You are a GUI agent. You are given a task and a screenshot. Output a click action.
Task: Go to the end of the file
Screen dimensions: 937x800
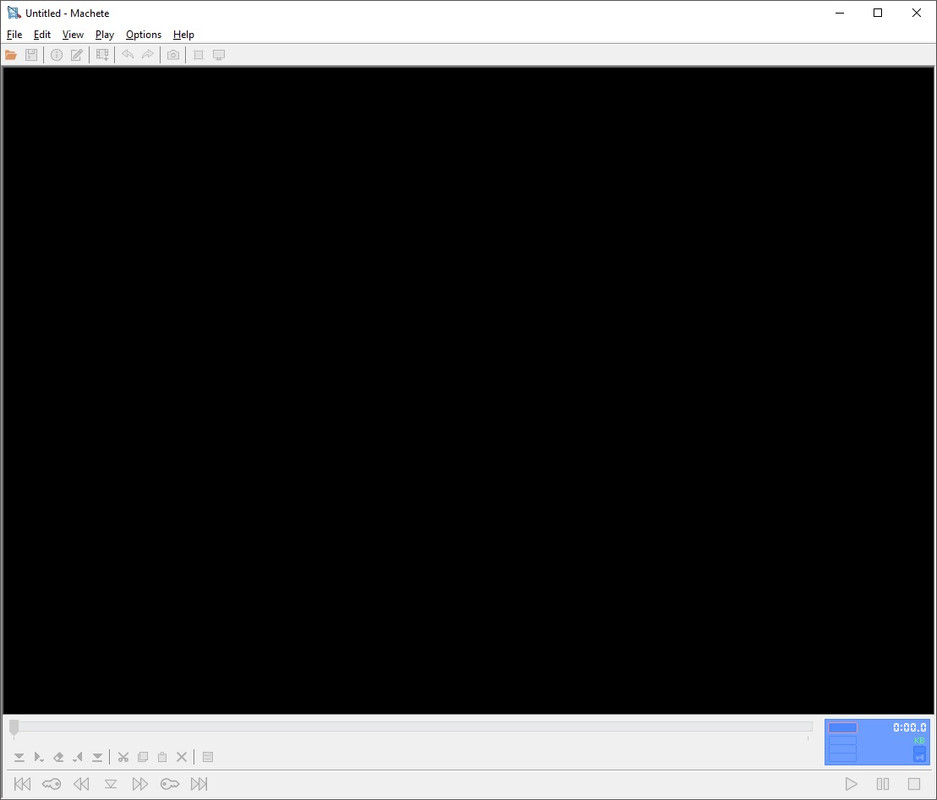click(x=199, y=784)
